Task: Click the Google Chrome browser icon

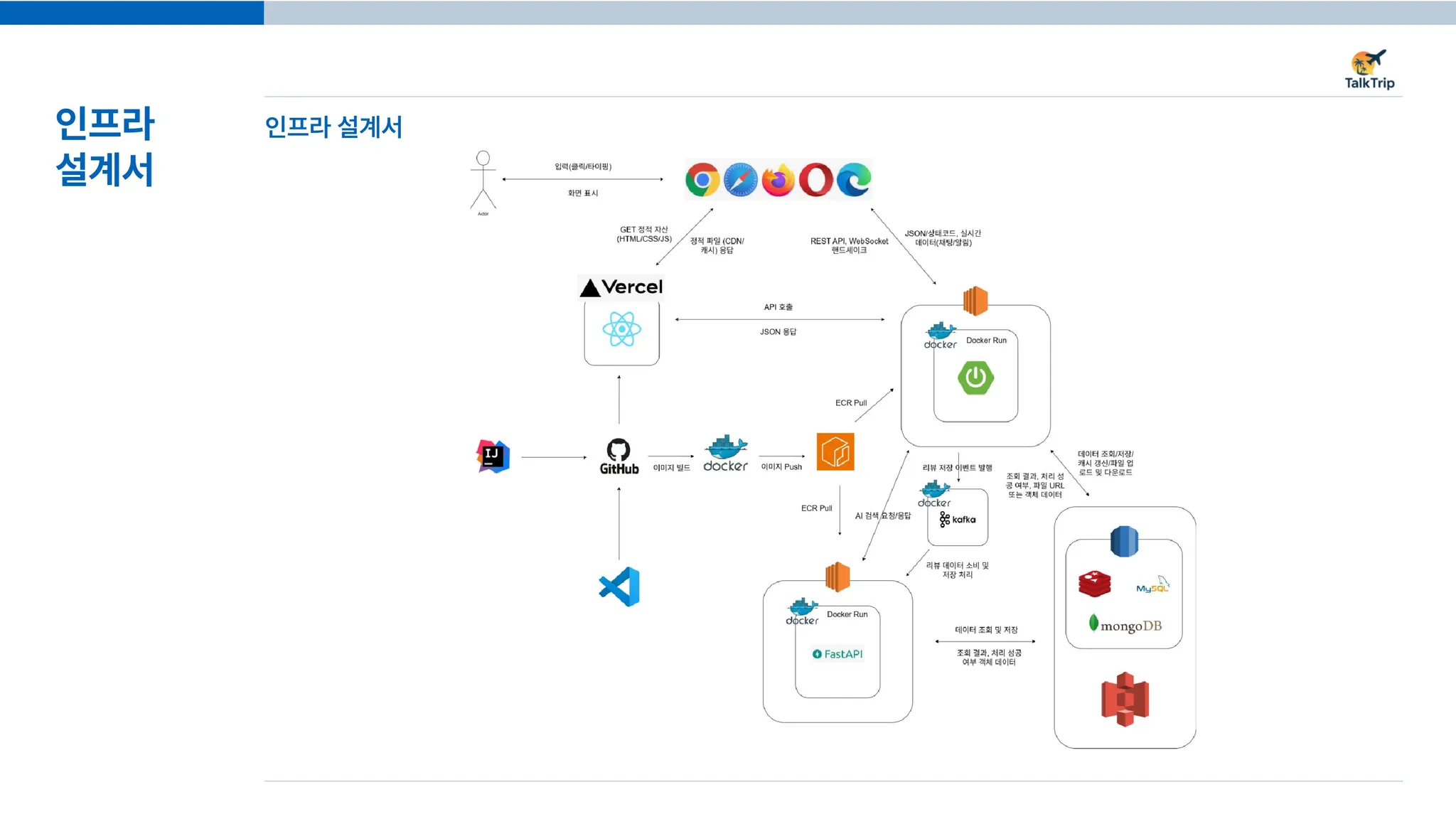Action: coord(702,180)
